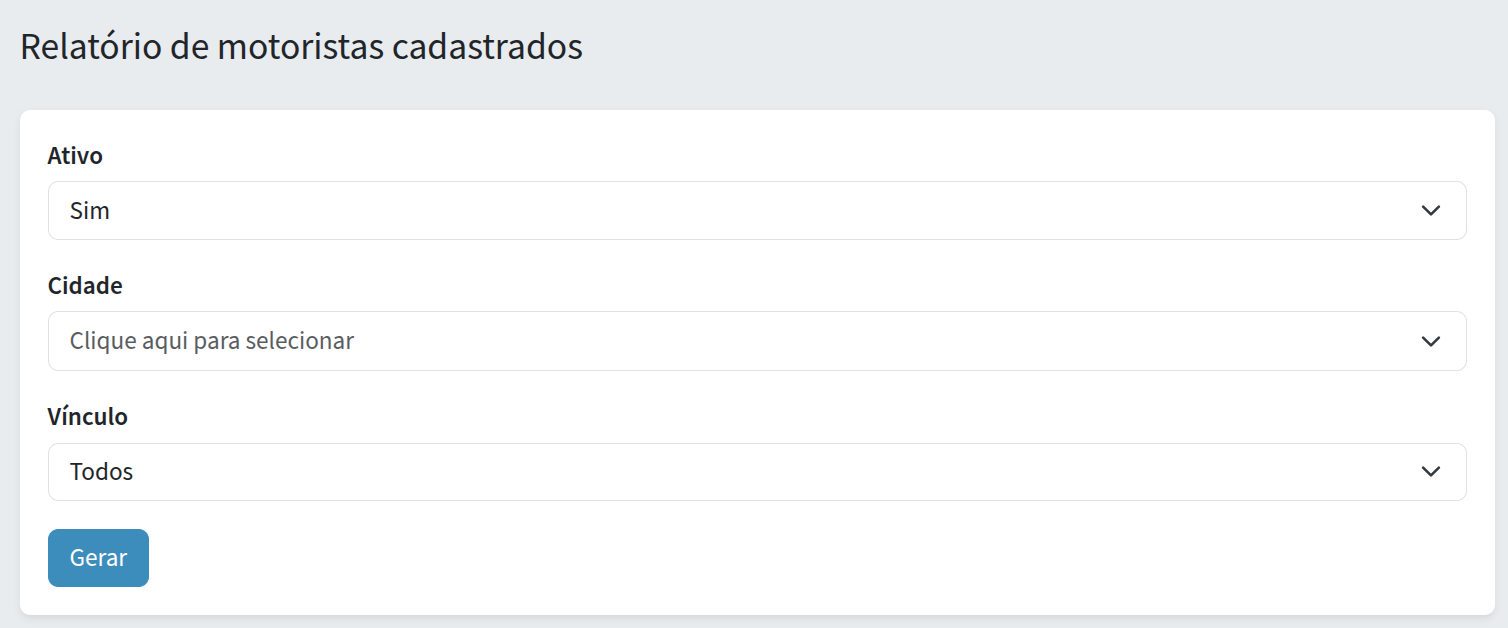
Task: Click the Gerar button
Action: 98,558
